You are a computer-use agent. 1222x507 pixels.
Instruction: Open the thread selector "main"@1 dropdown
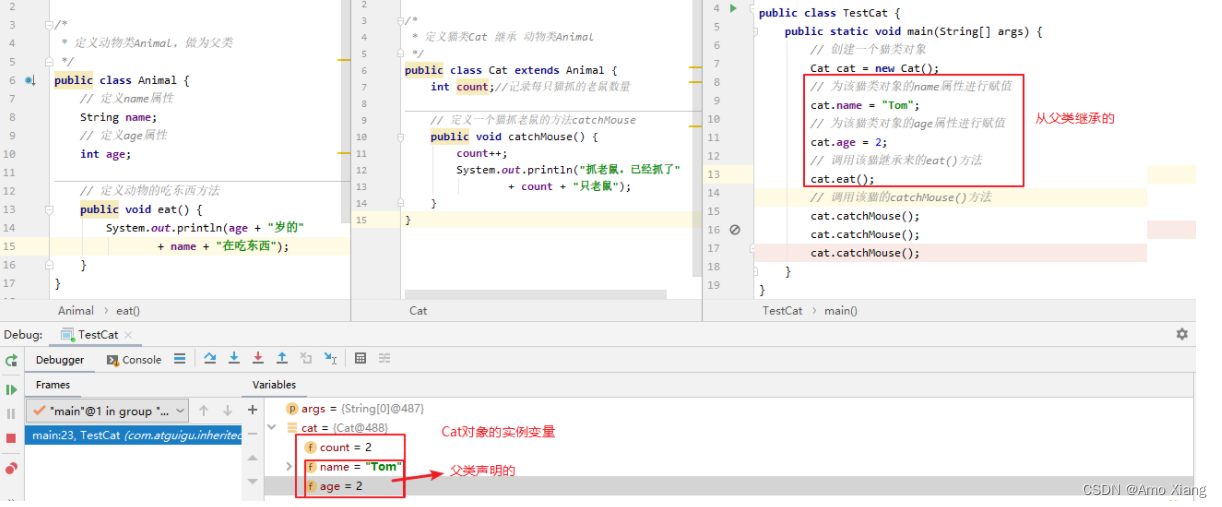coord(107,411)
